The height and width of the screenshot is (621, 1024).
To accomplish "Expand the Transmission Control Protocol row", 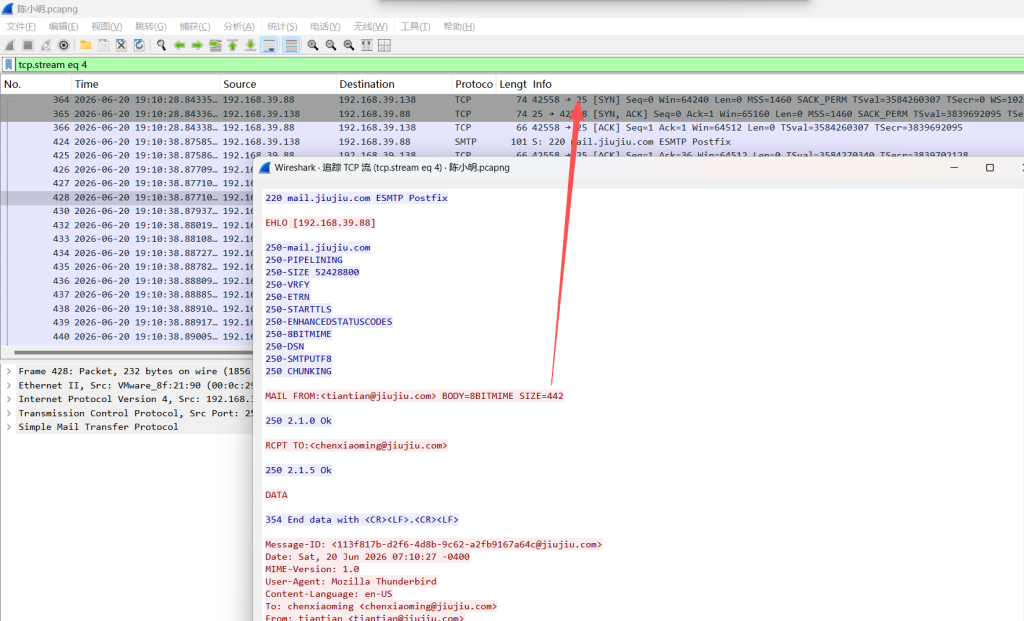I will point(8,413).
